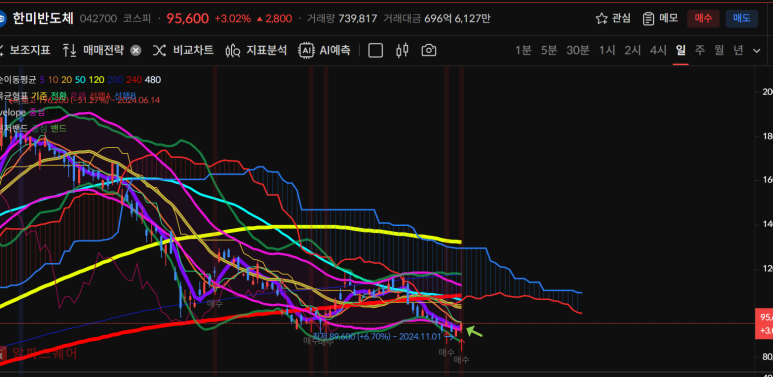Screen dimensions: 773x377
Task: Toggle the 120 moving average legend
Action: tap(96, 80)
